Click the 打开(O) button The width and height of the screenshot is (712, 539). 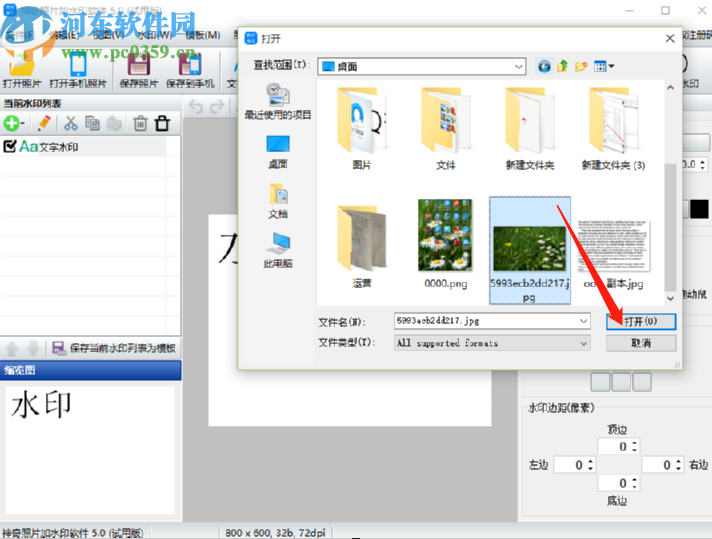(641, 321)
